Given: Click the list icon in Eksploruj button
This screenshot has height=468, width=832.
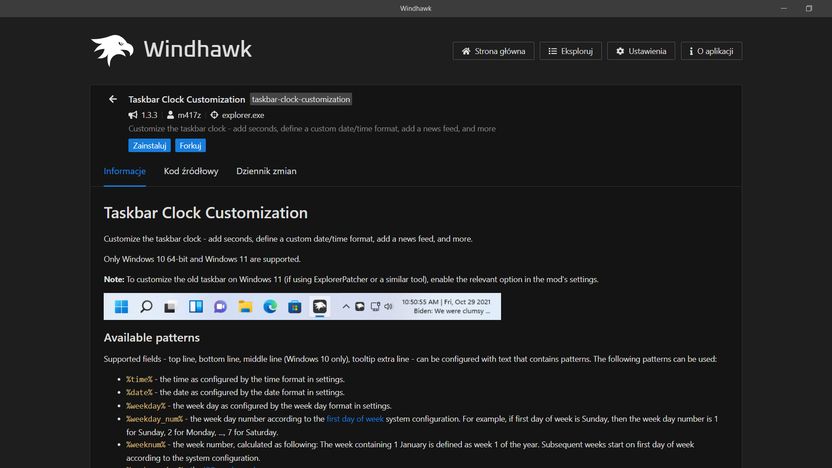Looking at the screenshot, I should [x=552, y=51].
